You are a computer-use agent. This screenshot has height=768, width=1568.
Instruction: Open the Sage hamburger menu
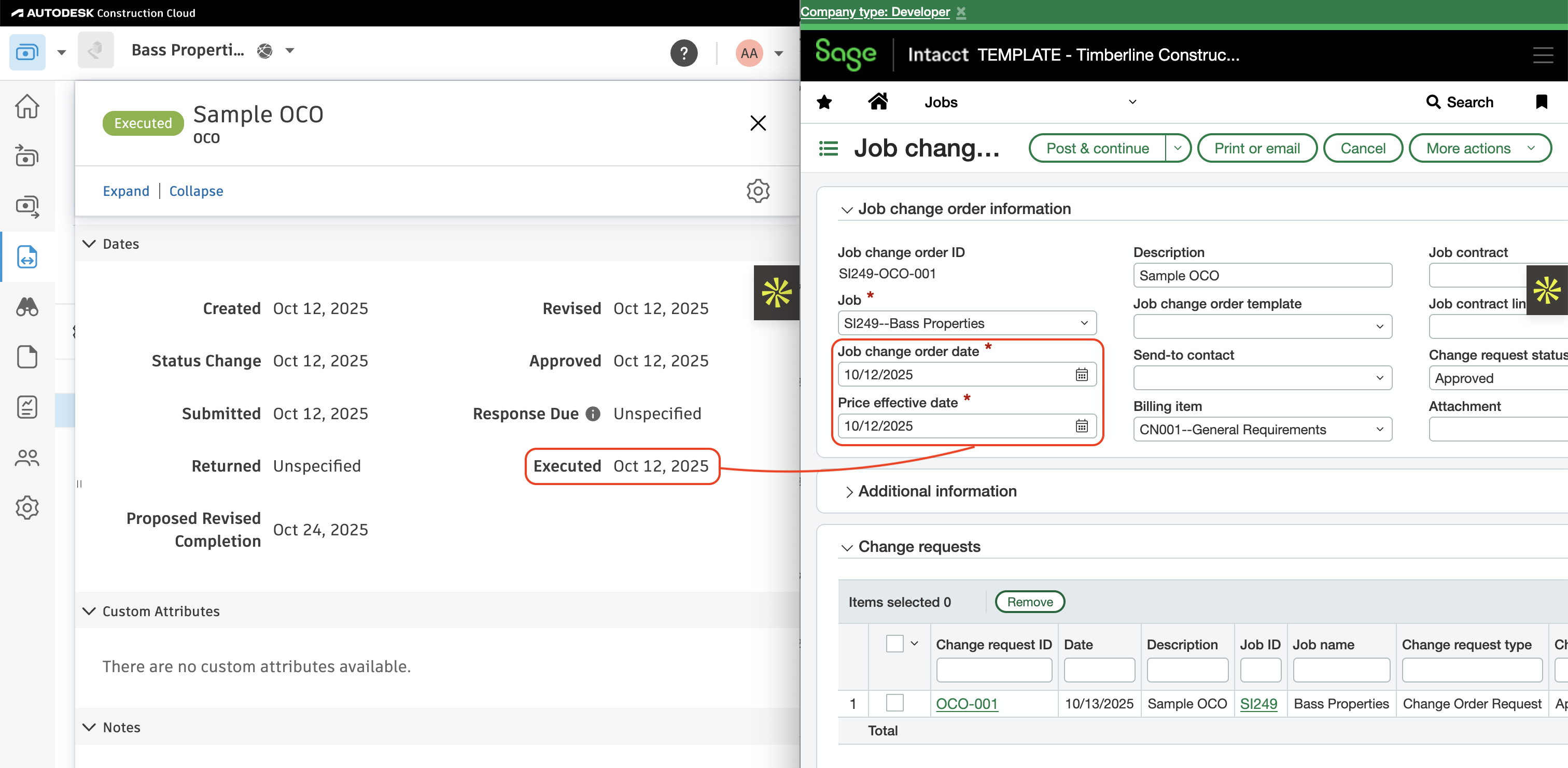tap(1544, 55)
